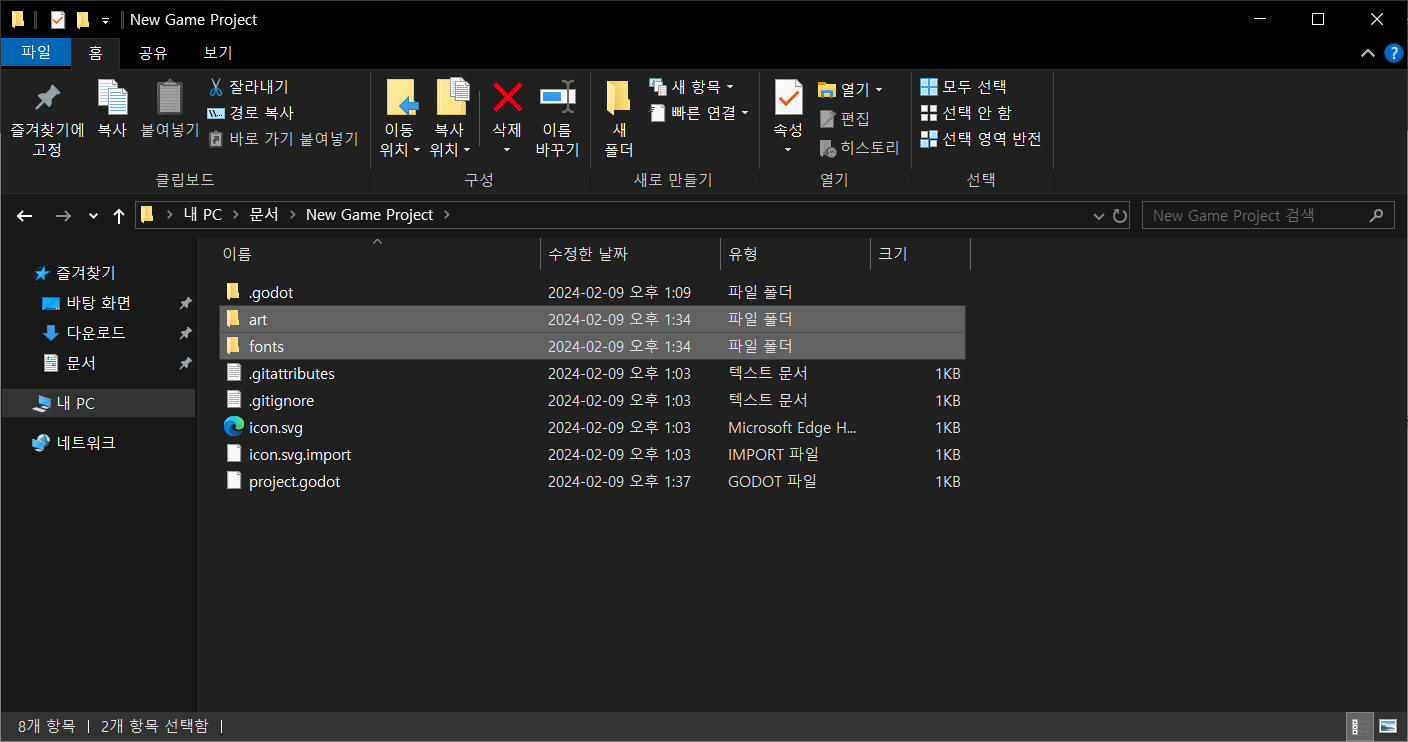Create a new folder with 새 폴더
This screenshot has height=742, width=1408.
click(x=619, y=118)
